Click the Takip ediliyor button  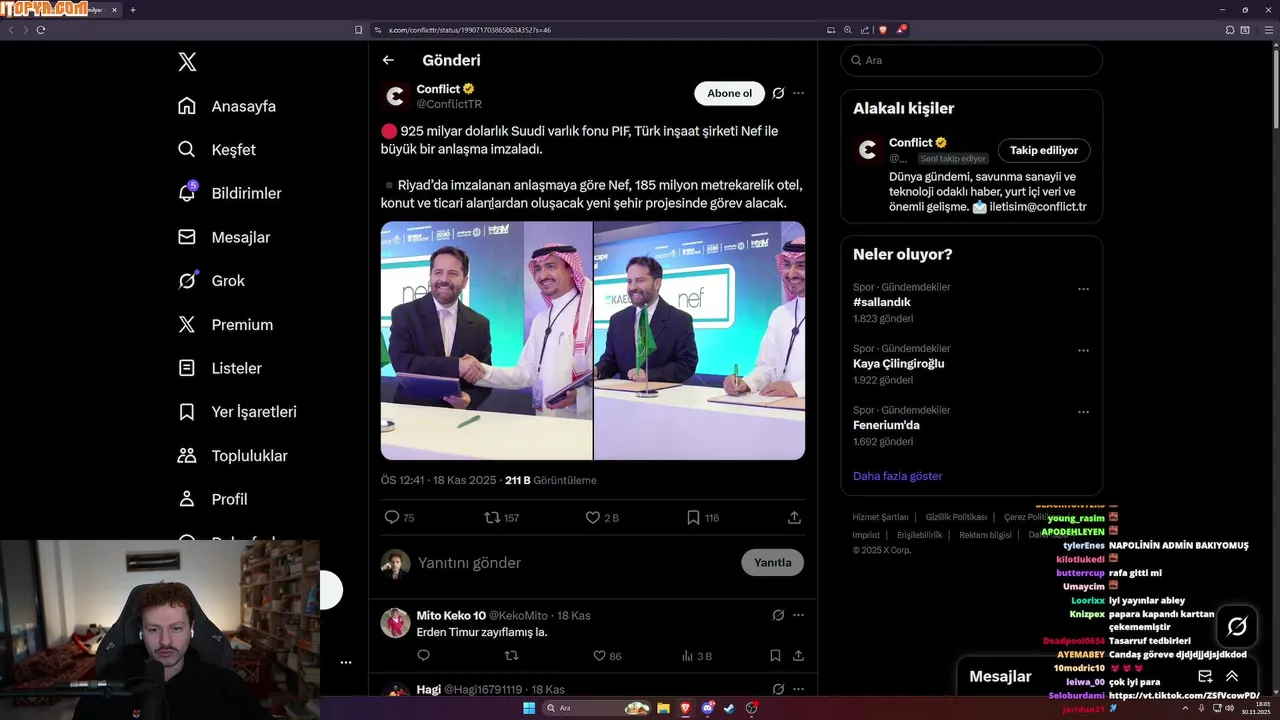[1044, 150]
